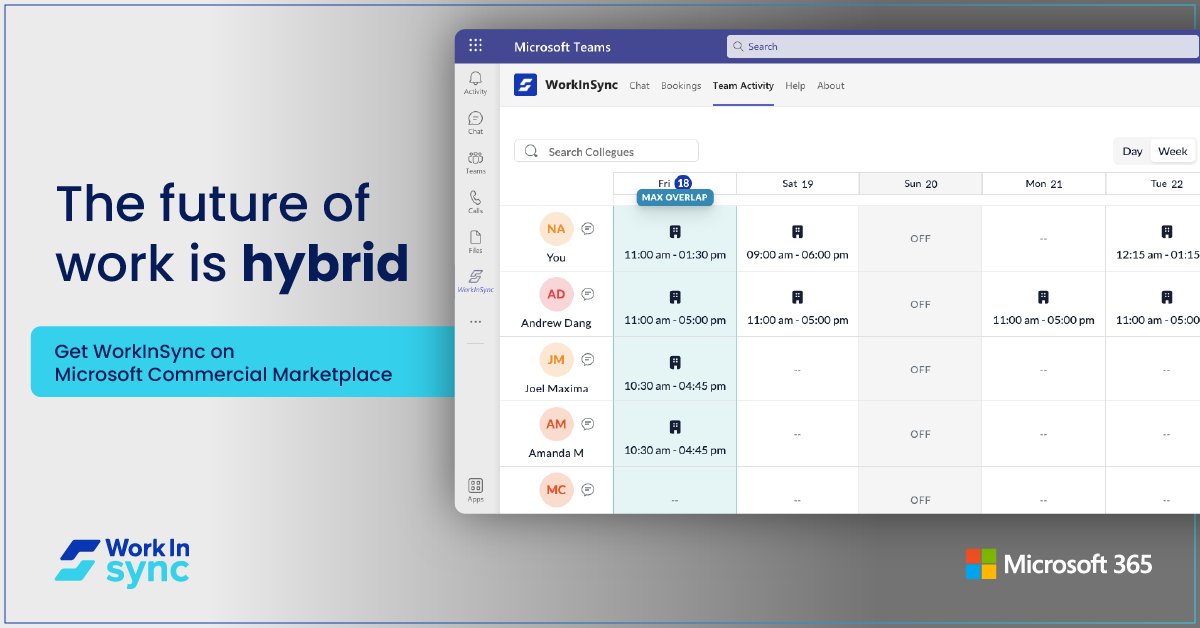Click the Teams Search box

pyautogui.click(x=963, y=46)
